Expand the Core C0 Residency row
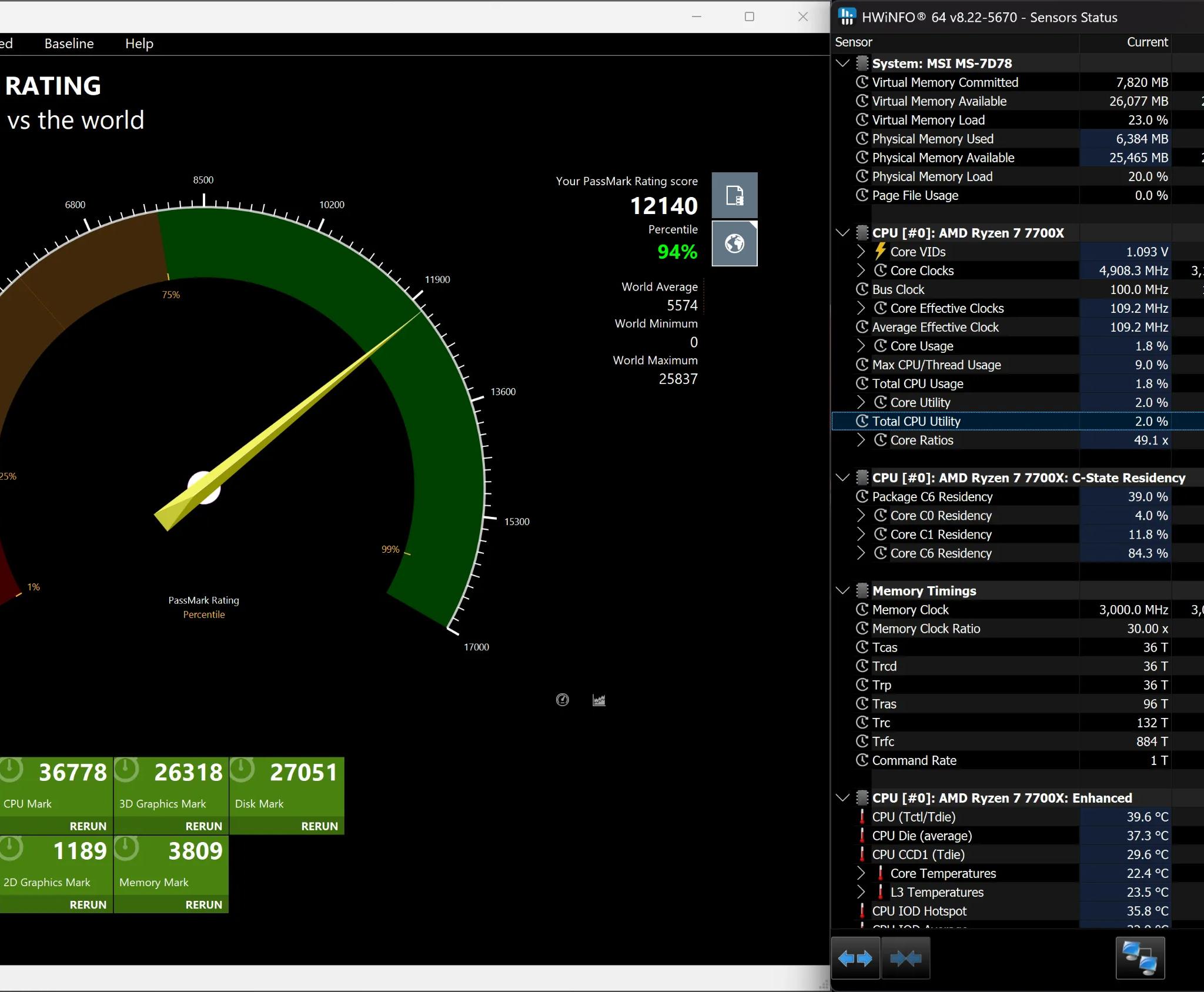The height and width of the screenshot is (992, 1204). [861, 516]
